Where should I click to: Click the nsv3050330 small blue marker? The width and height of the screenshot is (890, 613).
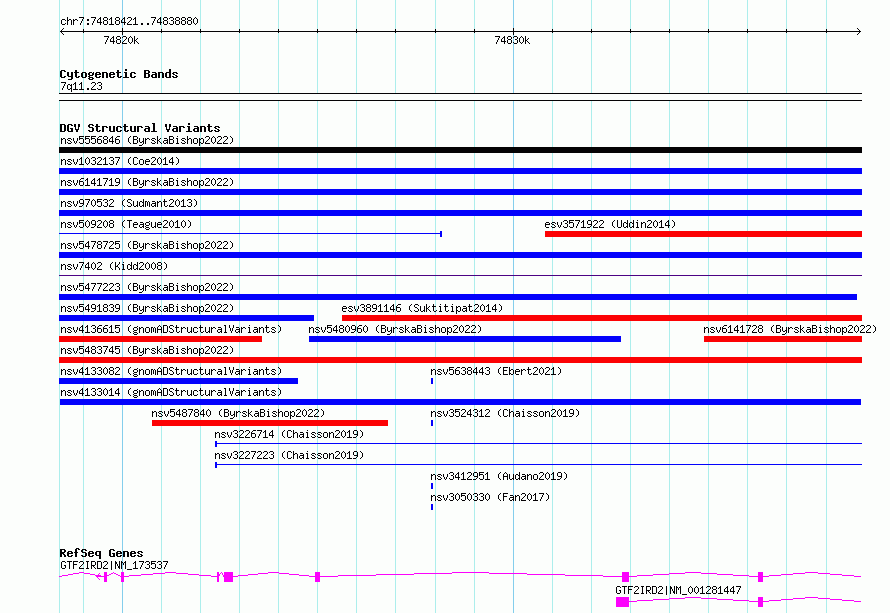(432, 507)
